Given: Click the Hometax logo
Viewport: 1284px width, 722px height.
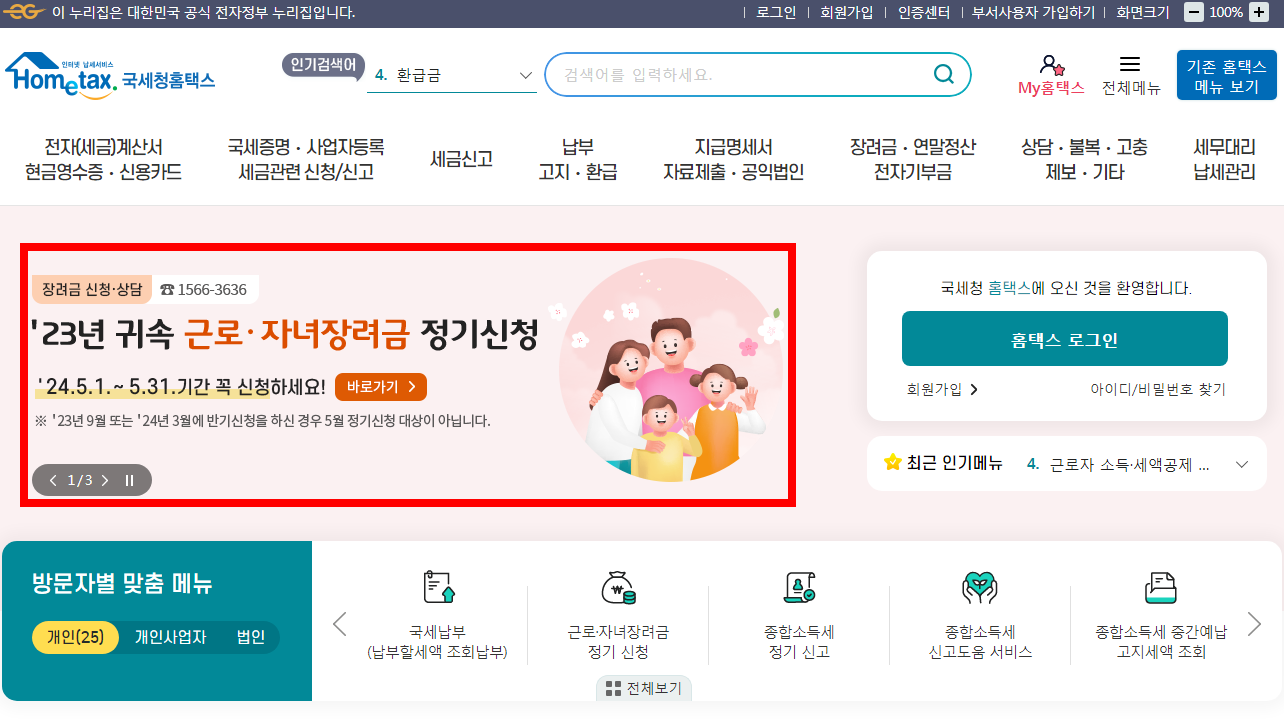Looking at the screenshot, I should point(110,75).
